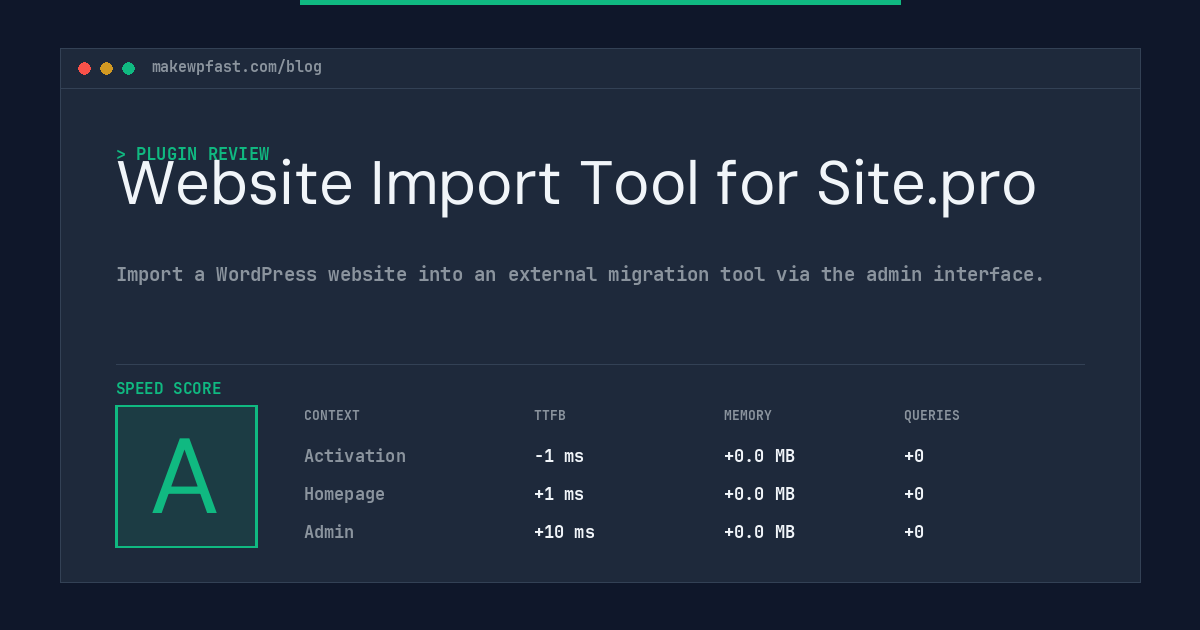
Task: Click the MEMORY column header
Action: [x=748, y=416]
